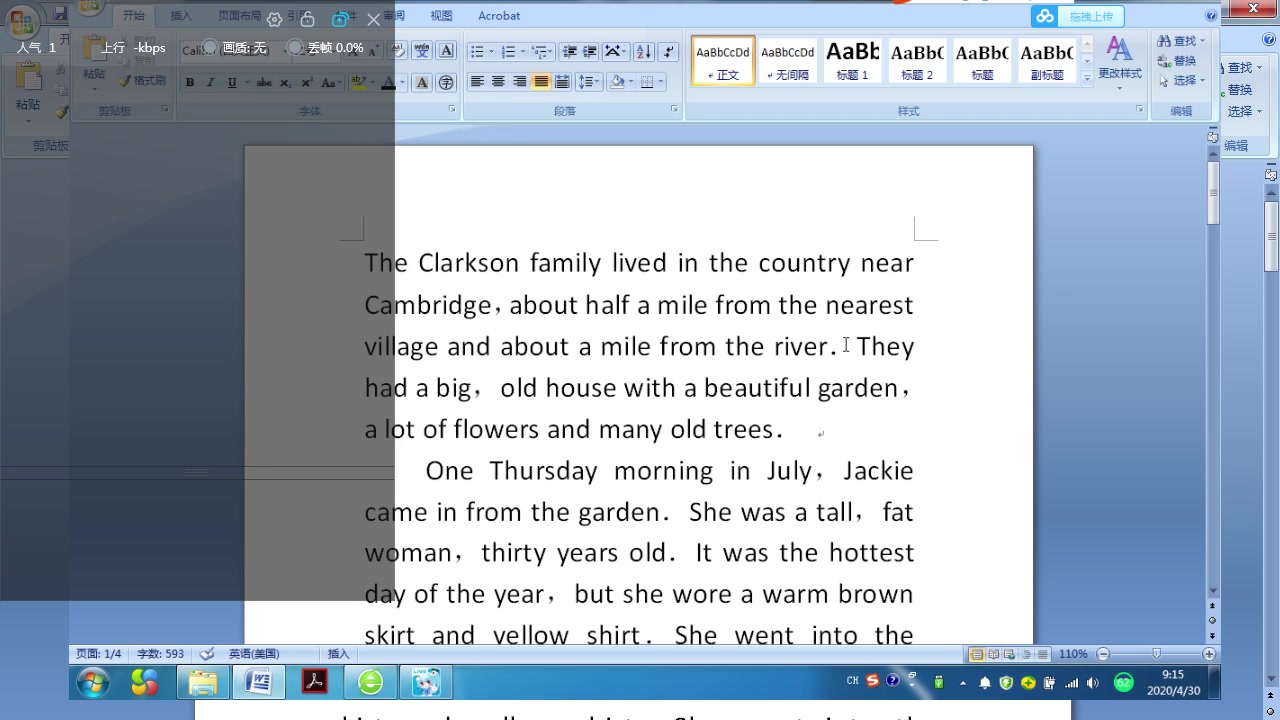This screenshot has height=720, width=1280.
Task: Click 拖拽上传 upload button
Action: click(1078, 16)
